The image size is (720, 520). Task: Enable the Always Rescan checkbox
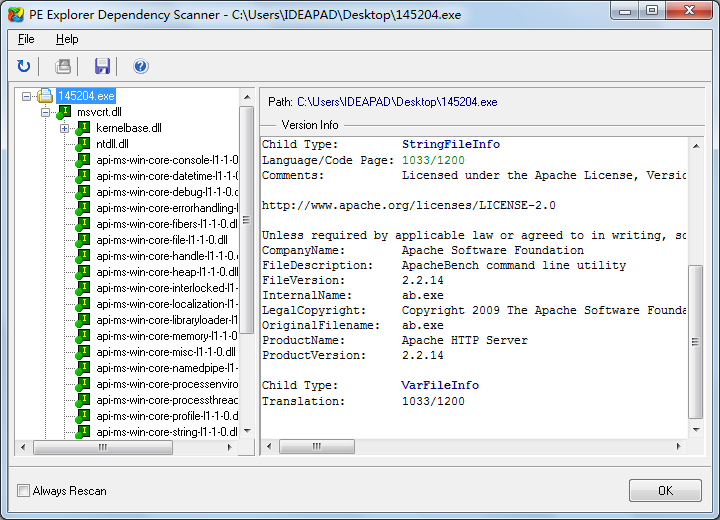[x=23, y=491]
